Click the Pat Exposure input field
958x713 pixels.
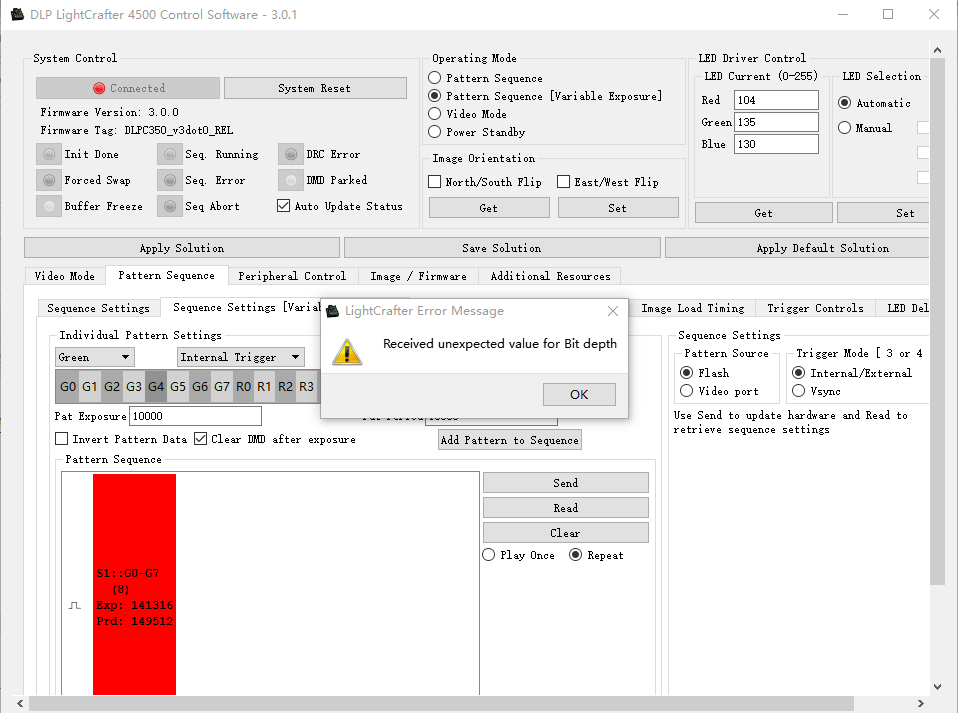[196, 416]
